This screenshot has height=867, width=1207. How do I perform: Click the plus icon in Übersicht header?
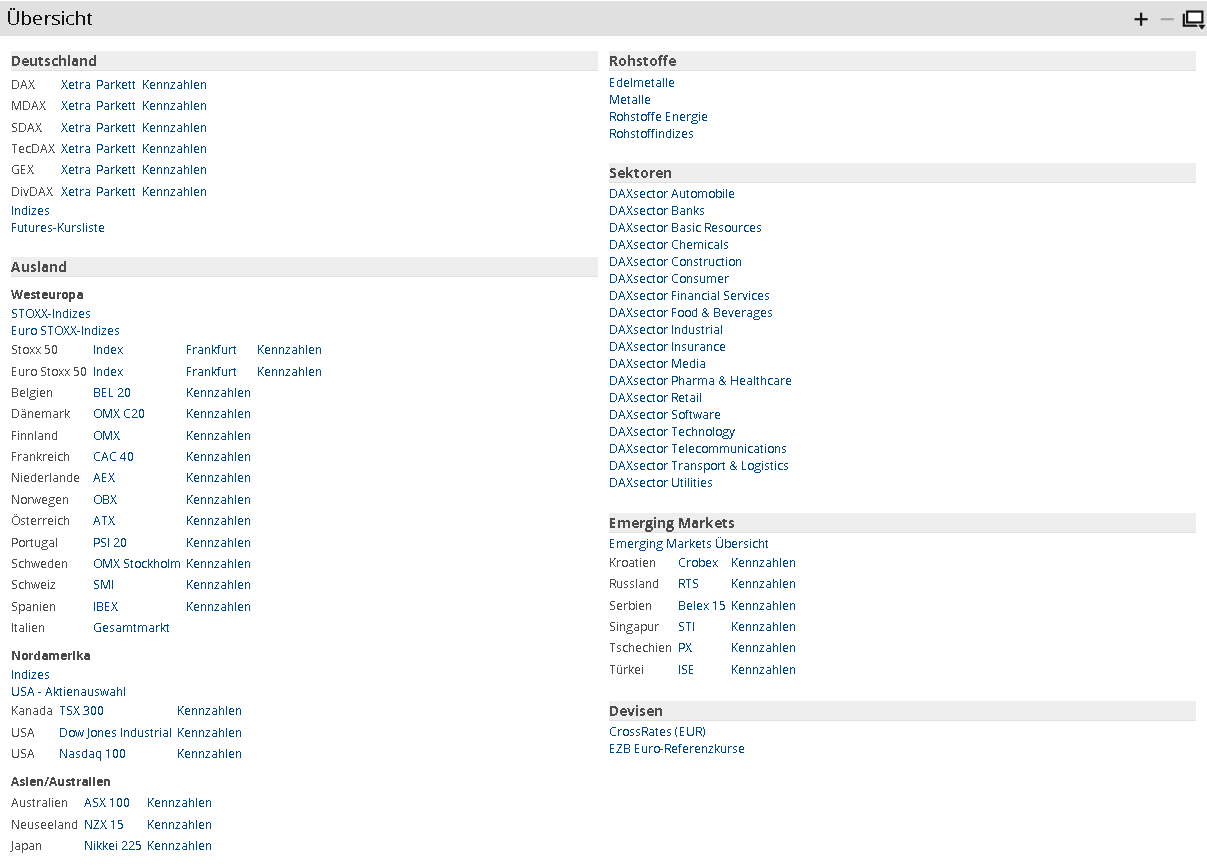tap(1141, 19)
